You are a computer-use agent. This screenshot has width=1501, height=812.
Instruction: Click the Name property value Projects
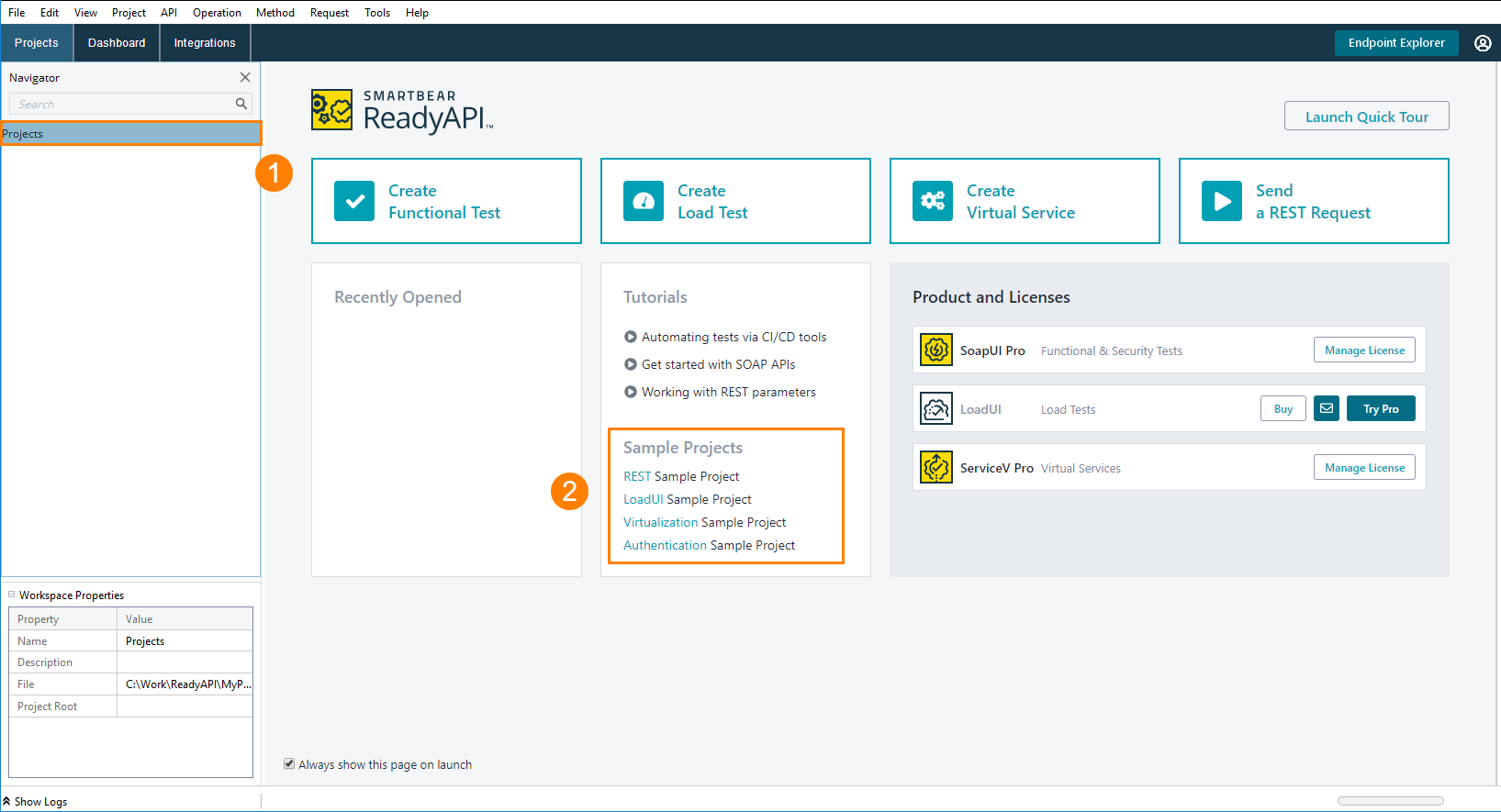click(x=185, y=640)
